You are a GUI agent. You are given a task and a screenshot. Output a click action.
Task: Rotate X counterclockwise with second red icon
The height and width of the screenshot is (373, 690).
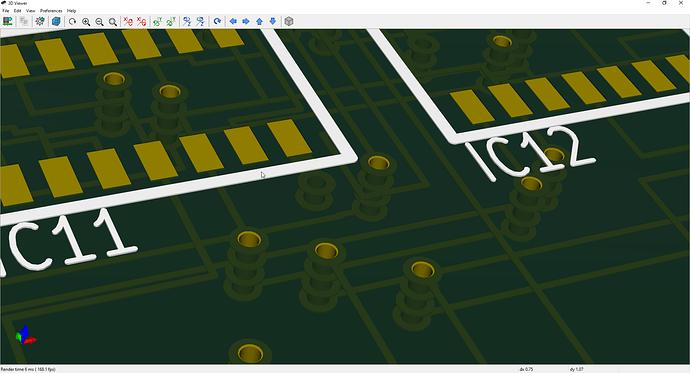coord(141,21)
